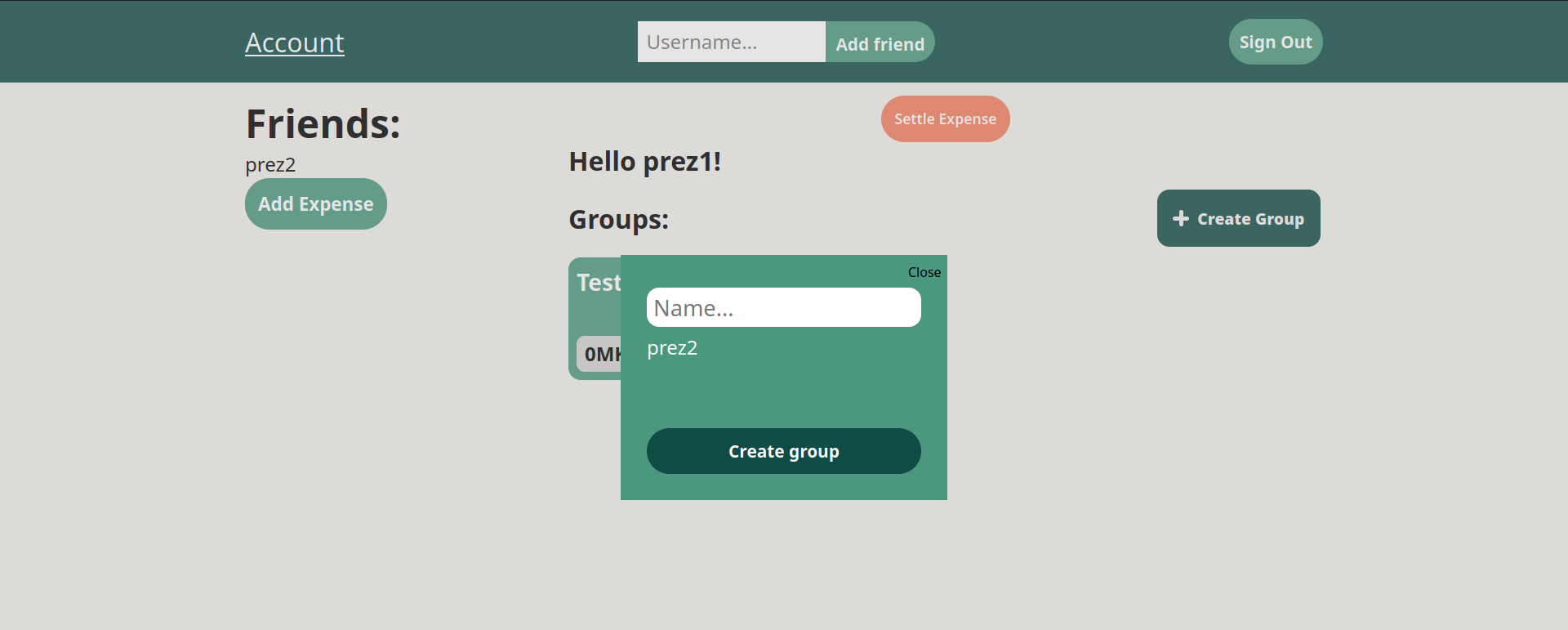Open the Add Expense dialog

(315, 204)
